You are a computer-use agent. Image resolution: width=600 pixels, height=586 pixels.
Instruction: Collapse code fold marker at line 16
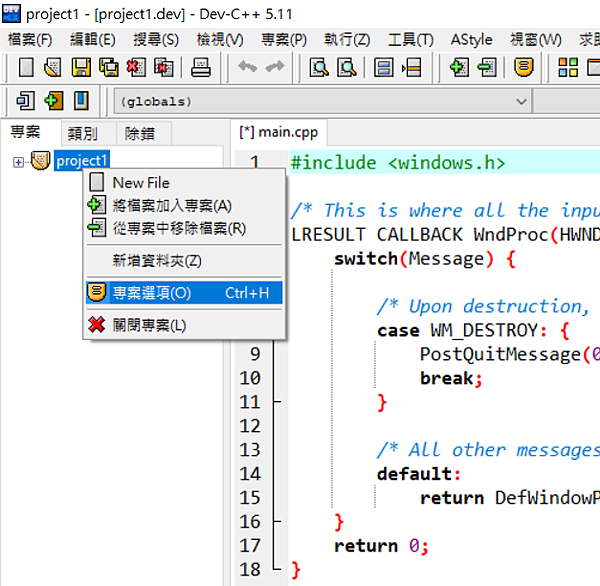[276, 521]
